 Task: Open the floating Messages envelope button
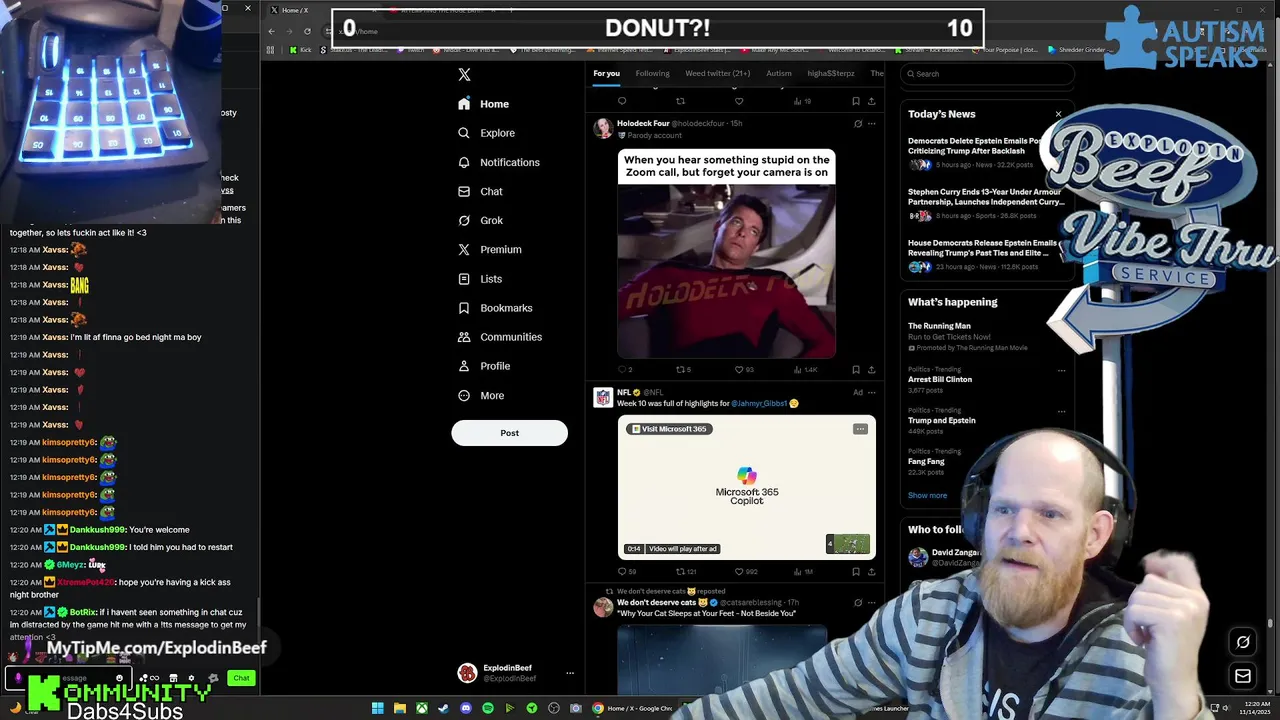click(1243, 676)
